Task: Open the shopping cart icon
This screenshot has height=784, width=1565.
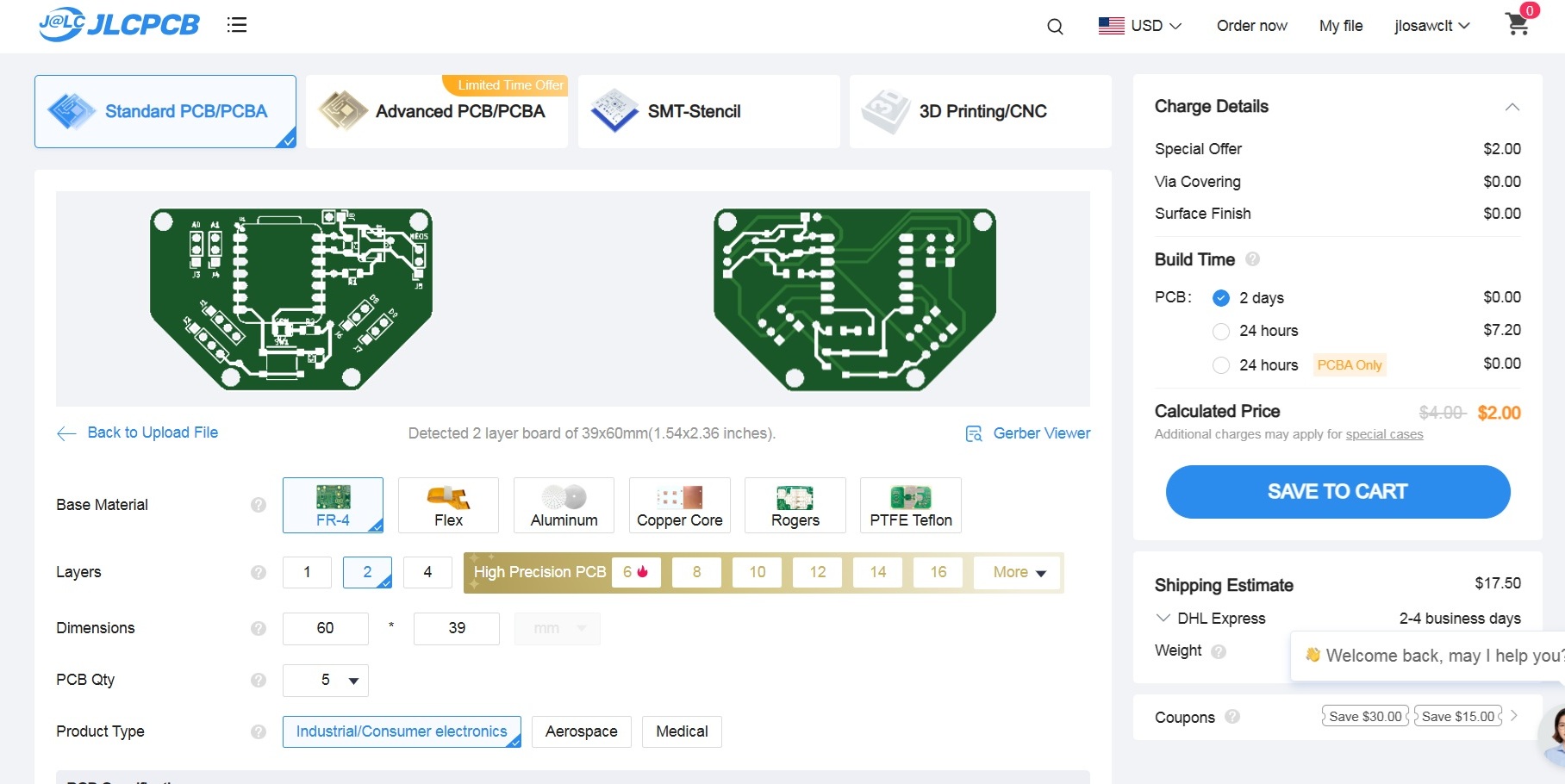Action: click(x=1518, y=24)
